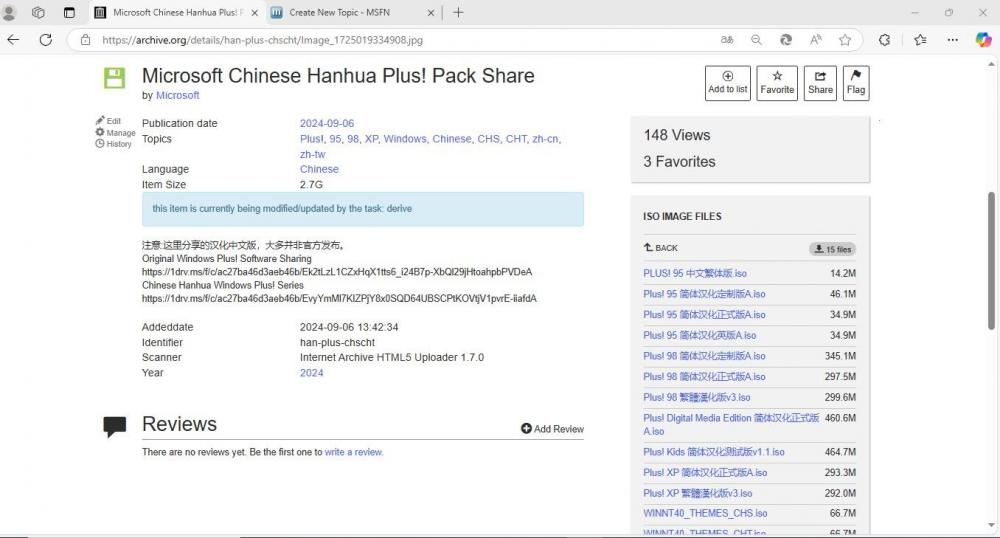
Task: Add page to browser favorites star
Action: click(845, 40)
